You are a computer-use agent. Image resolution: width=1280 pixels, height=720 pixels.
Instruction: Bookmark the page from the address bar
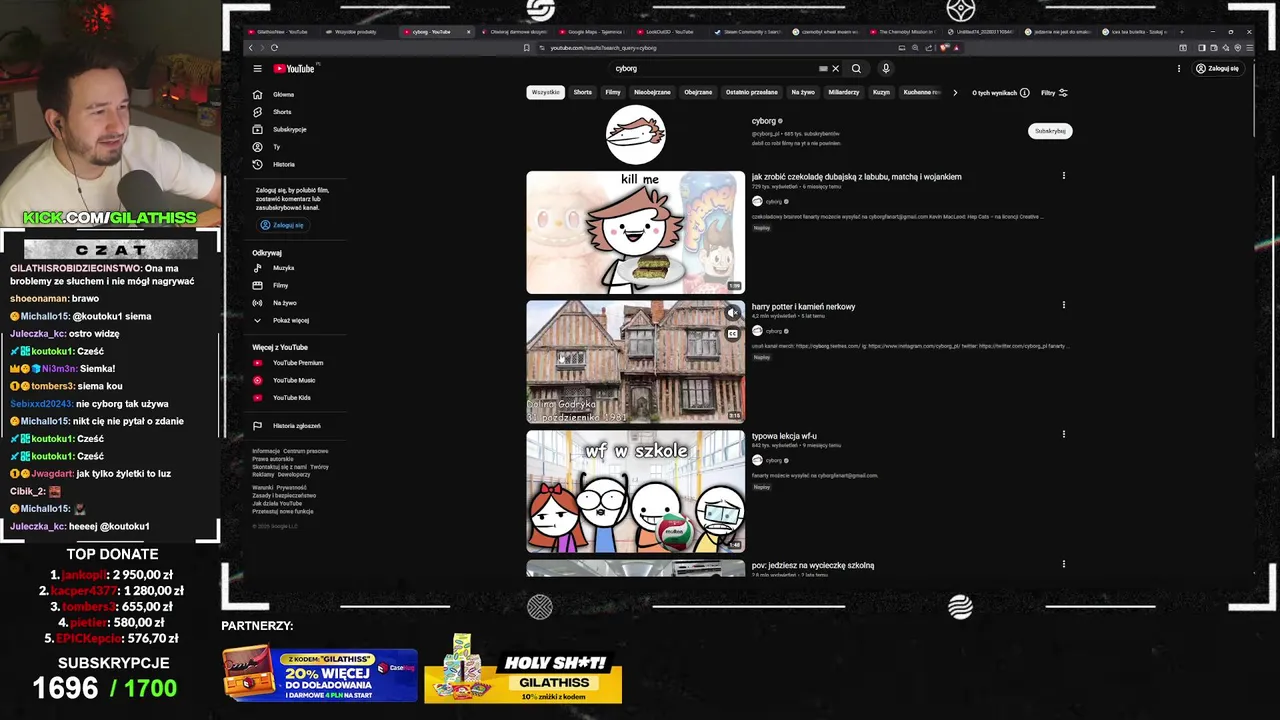coord(527,47)
